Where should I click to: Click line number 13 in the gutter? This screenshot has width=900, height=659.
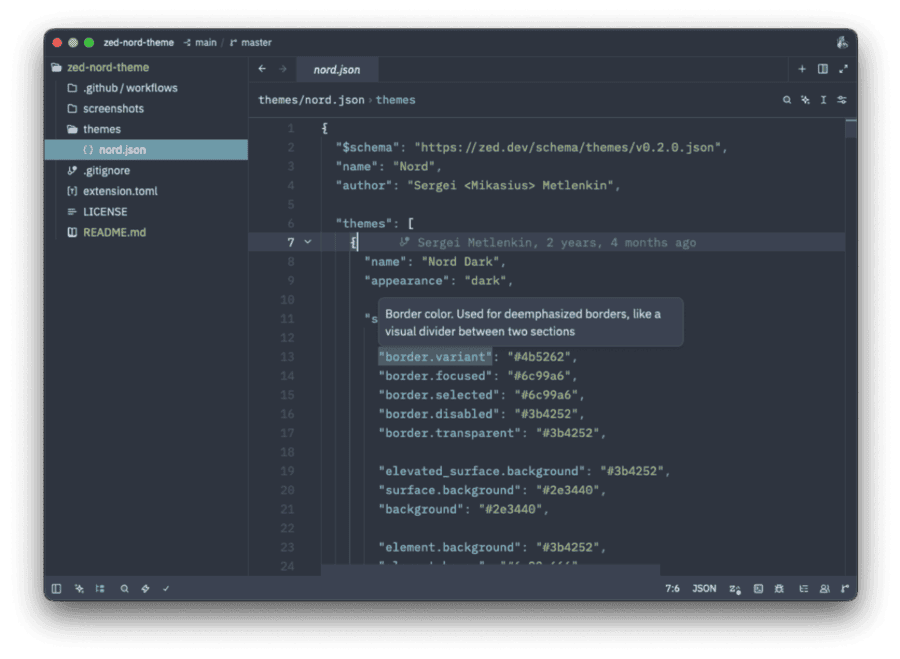287,357
